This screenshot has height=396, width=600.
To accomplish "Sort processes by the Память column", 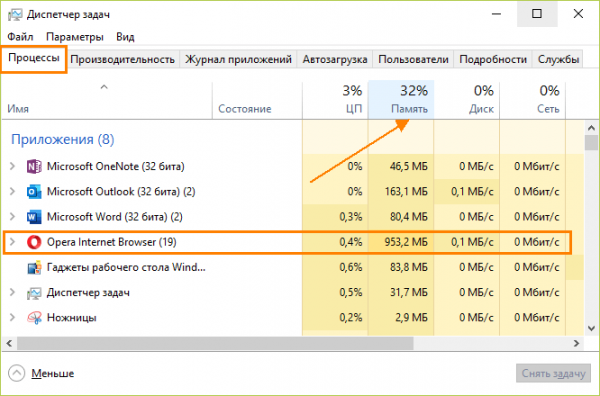I will 401,99.
